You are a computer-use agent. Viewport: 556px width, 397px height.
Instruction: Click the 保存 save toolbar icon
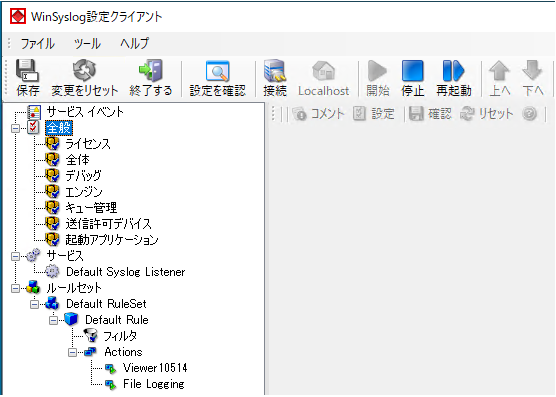(27, 71)
